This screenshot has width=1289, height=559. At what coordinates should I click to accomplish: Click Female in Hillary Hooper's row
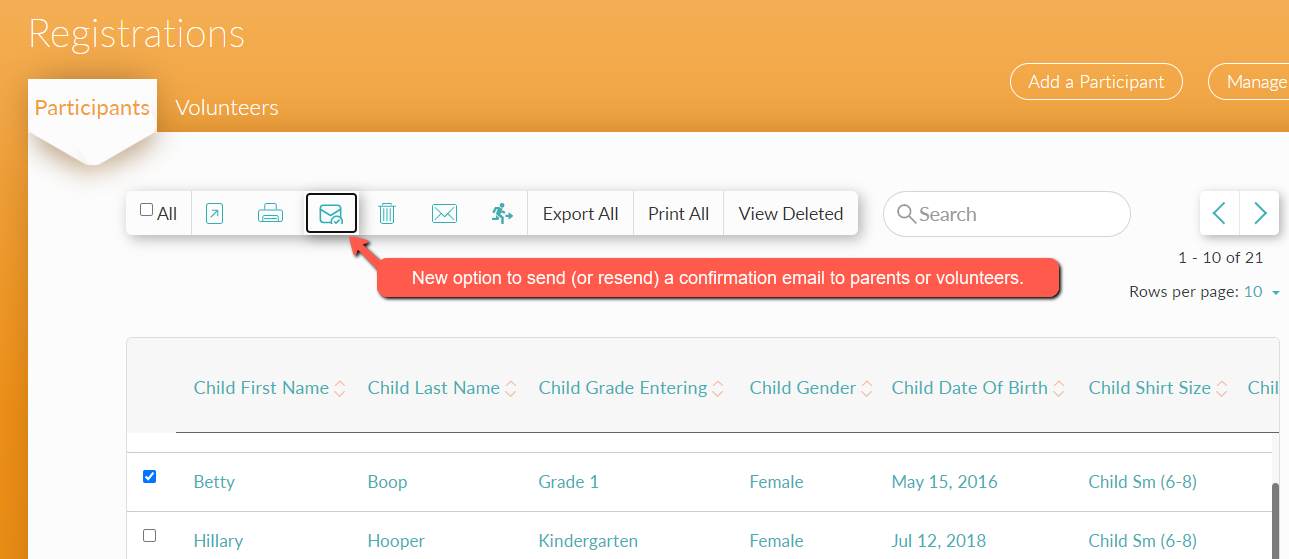pyautogui.click(x=776, y=541)
